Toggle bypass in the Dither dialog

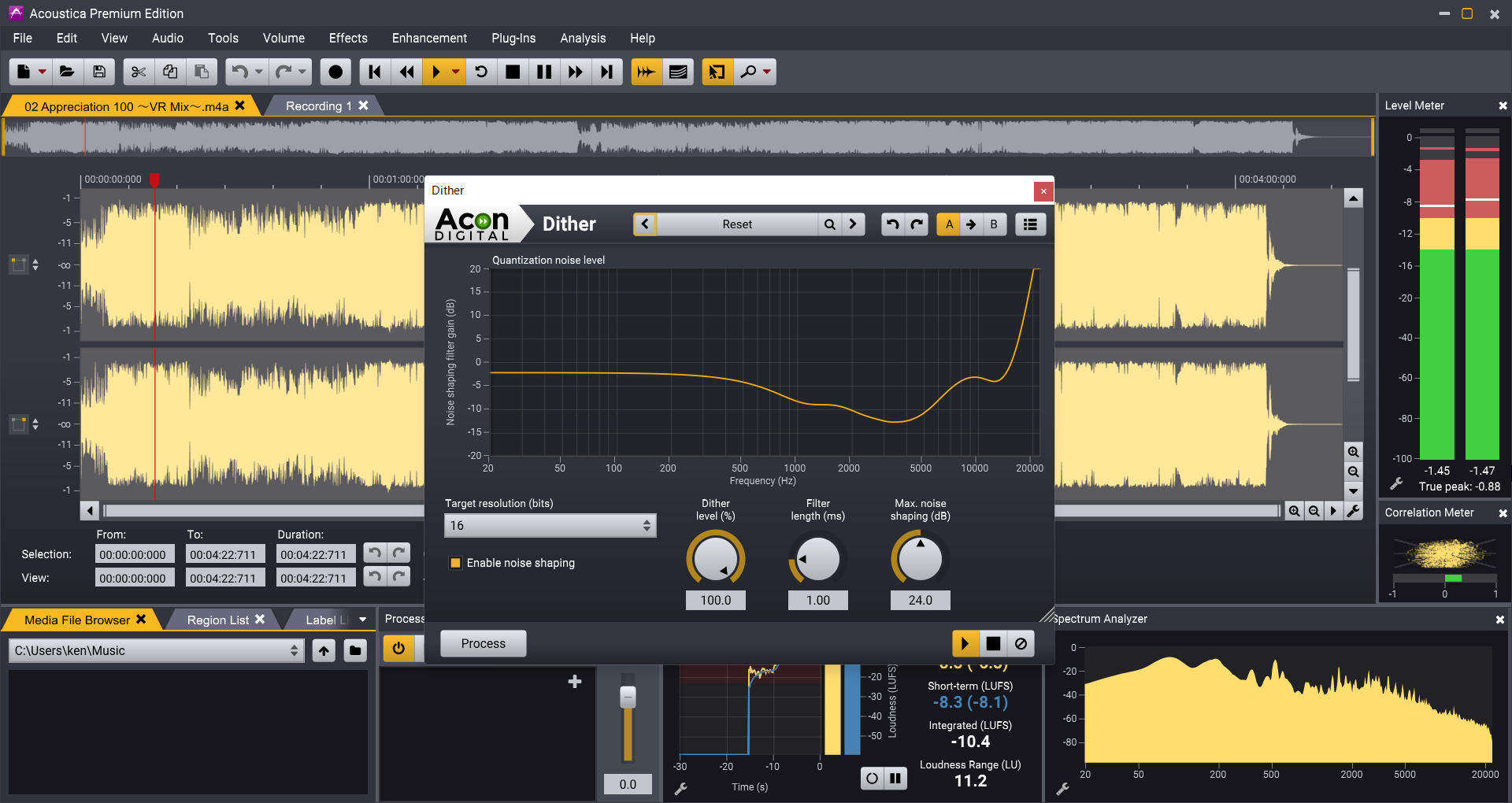pyautogui.click(x=1021, y=643)
